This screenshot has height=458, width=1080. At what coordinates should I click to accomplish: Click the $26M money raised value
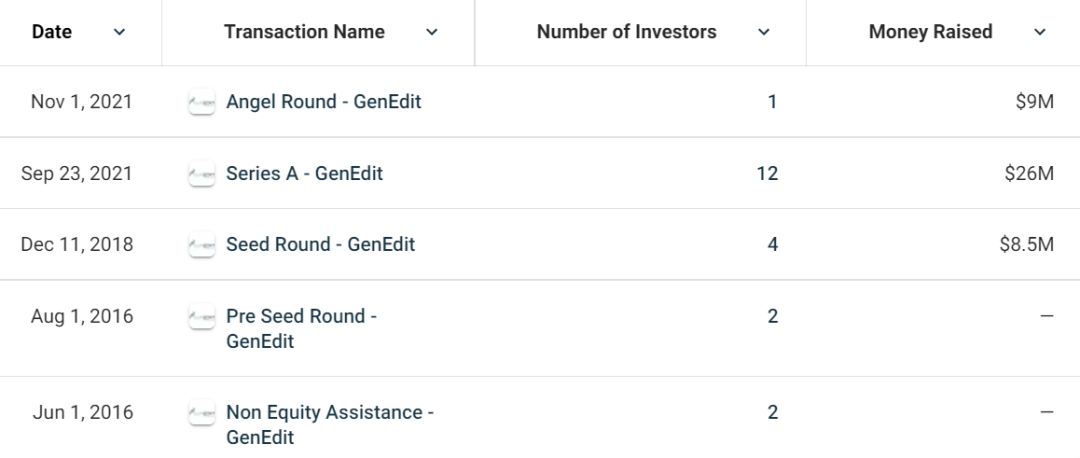pyautogui.click(x=1029, y=174)
